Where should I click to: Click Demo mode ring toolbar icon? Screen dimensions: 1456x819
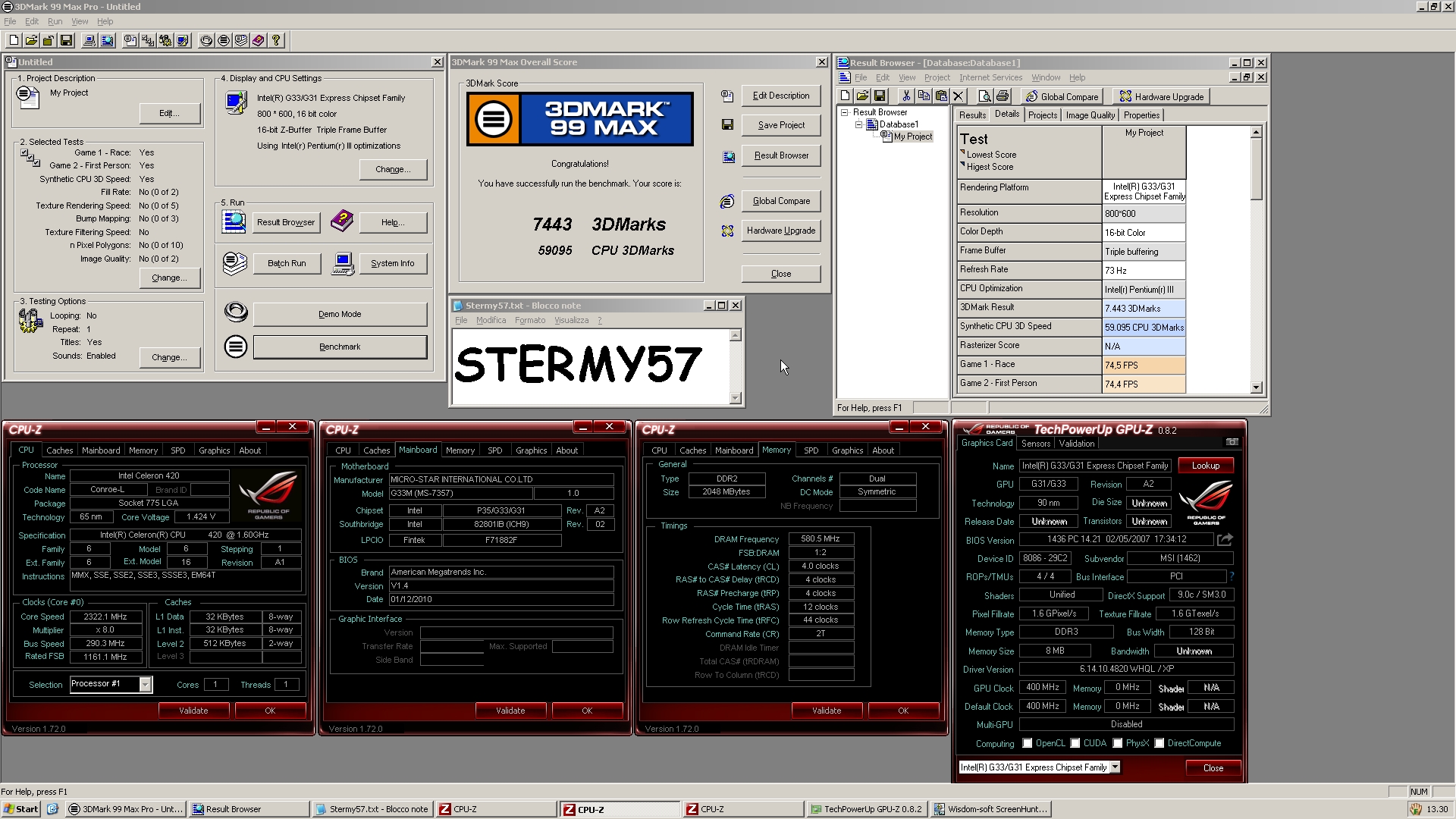coord(206,41)
